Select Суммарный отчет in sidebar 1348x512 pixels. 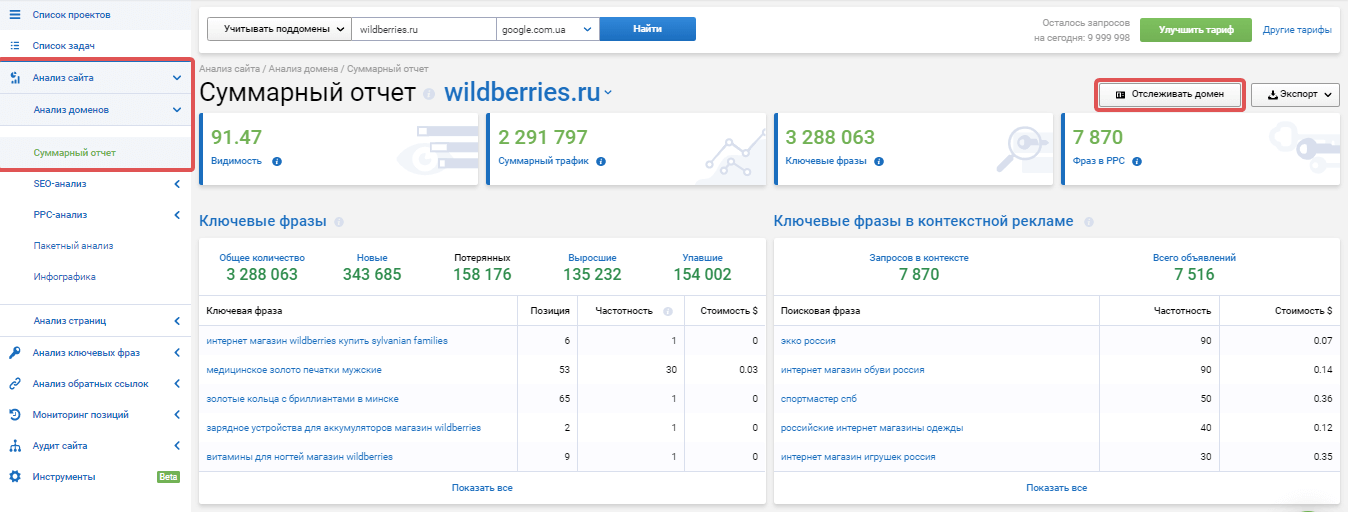[x=75, y=153]
